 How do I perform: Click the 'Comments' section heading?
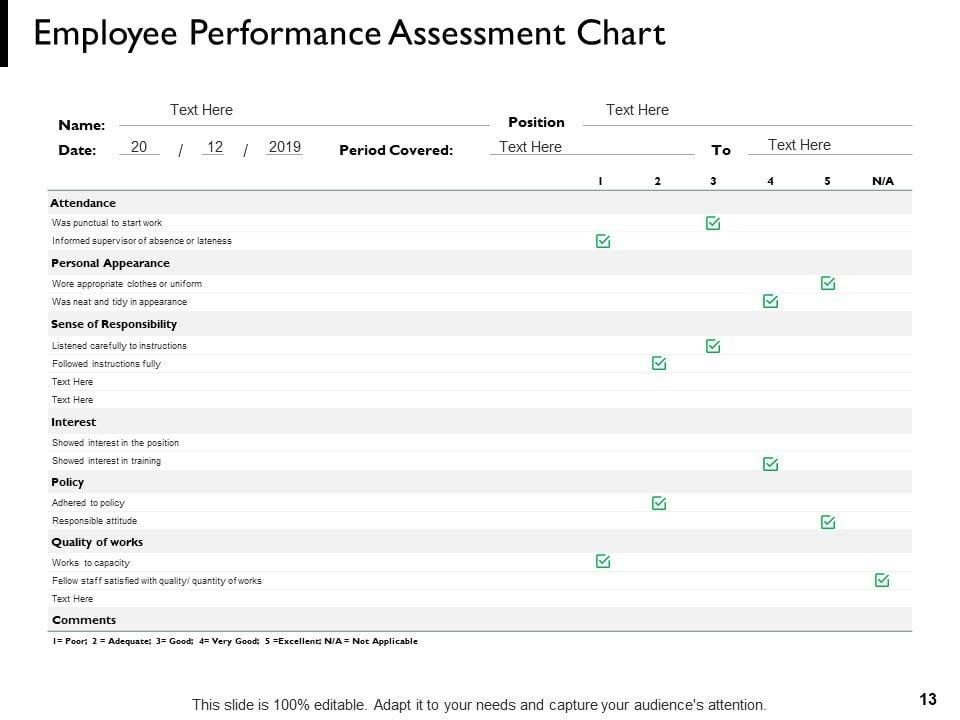pos(84,620)
